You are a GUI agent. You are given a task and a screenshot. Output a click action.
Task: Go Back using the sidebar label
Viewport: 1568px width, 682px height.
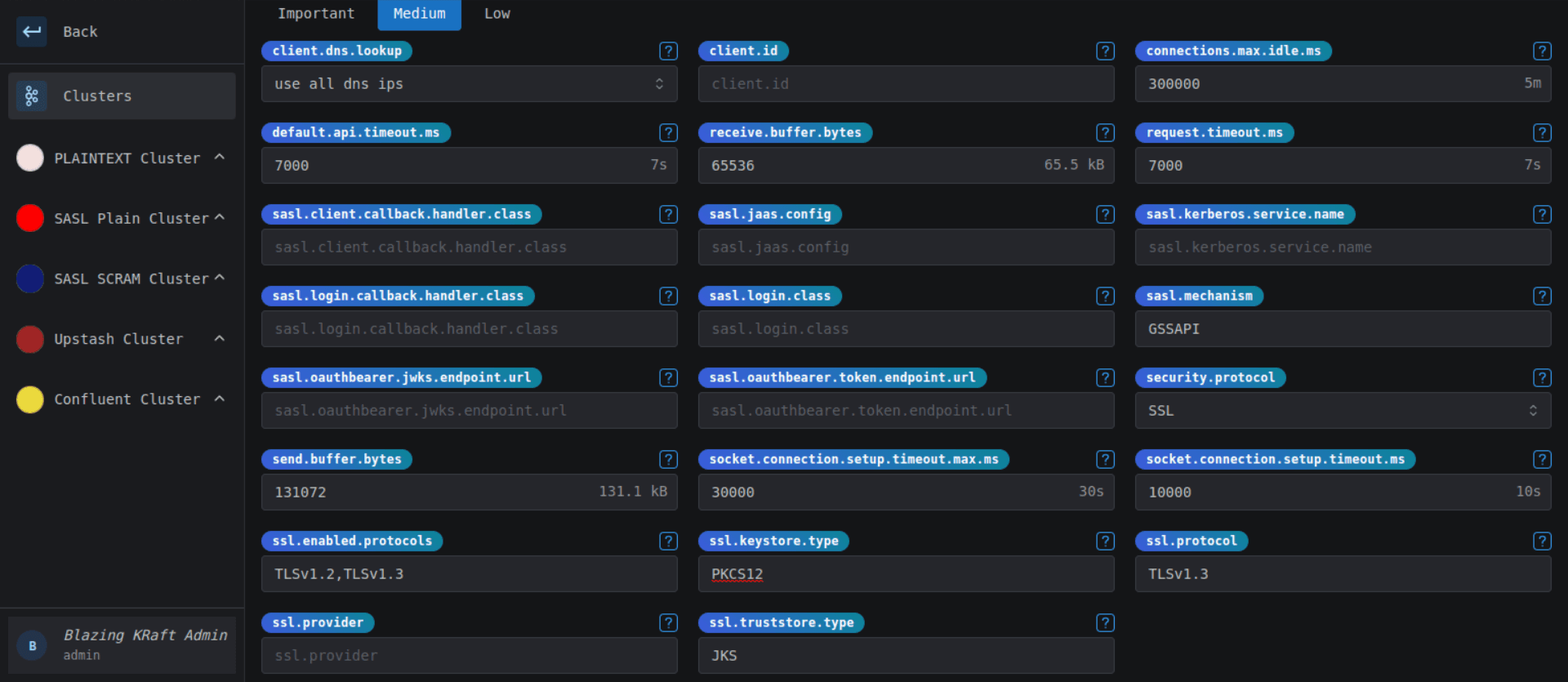80,32
